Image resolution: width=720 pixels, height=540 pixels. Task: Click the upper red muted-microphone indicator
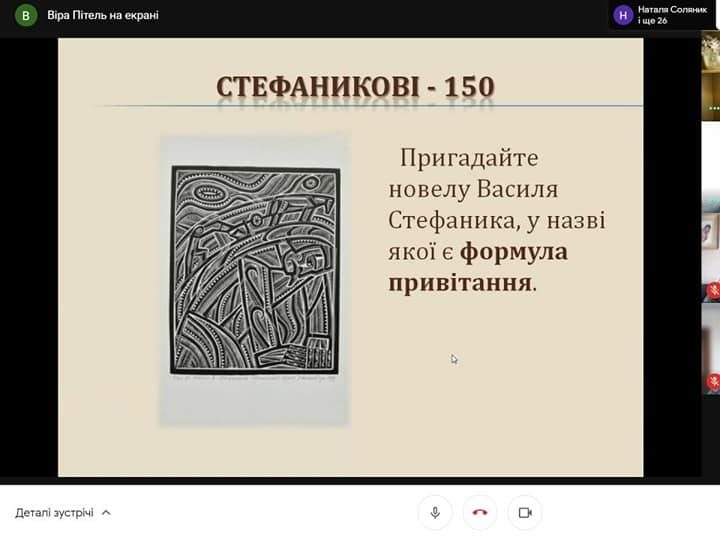coord(714,290)
